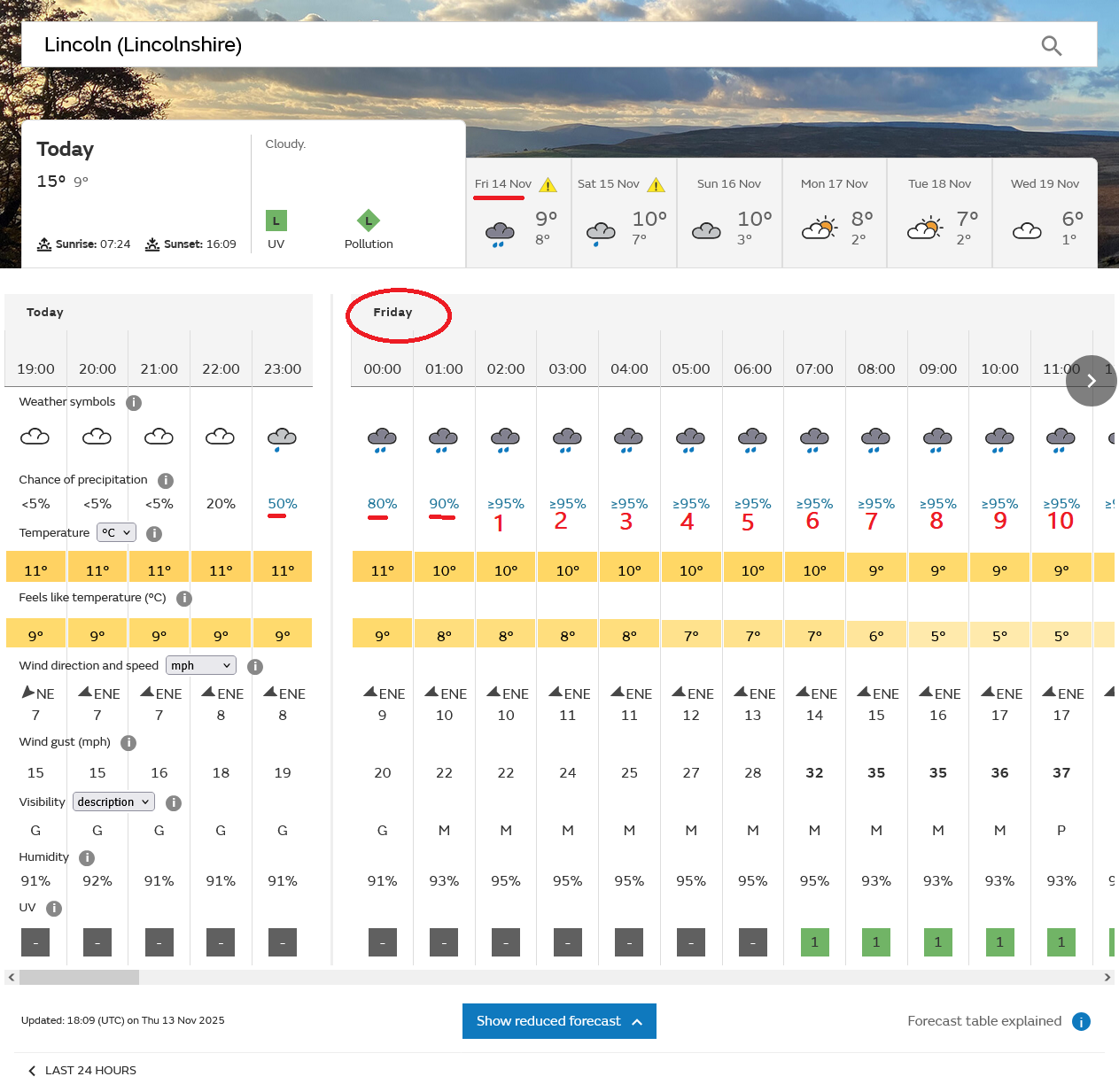Open Weather symbols info icon
1119x1092 pixels.
click(134, 403)
